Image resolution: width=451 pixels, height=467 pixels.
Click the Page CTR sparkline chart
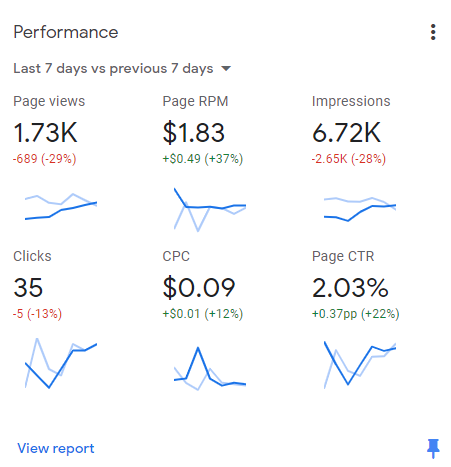point(360,365)
